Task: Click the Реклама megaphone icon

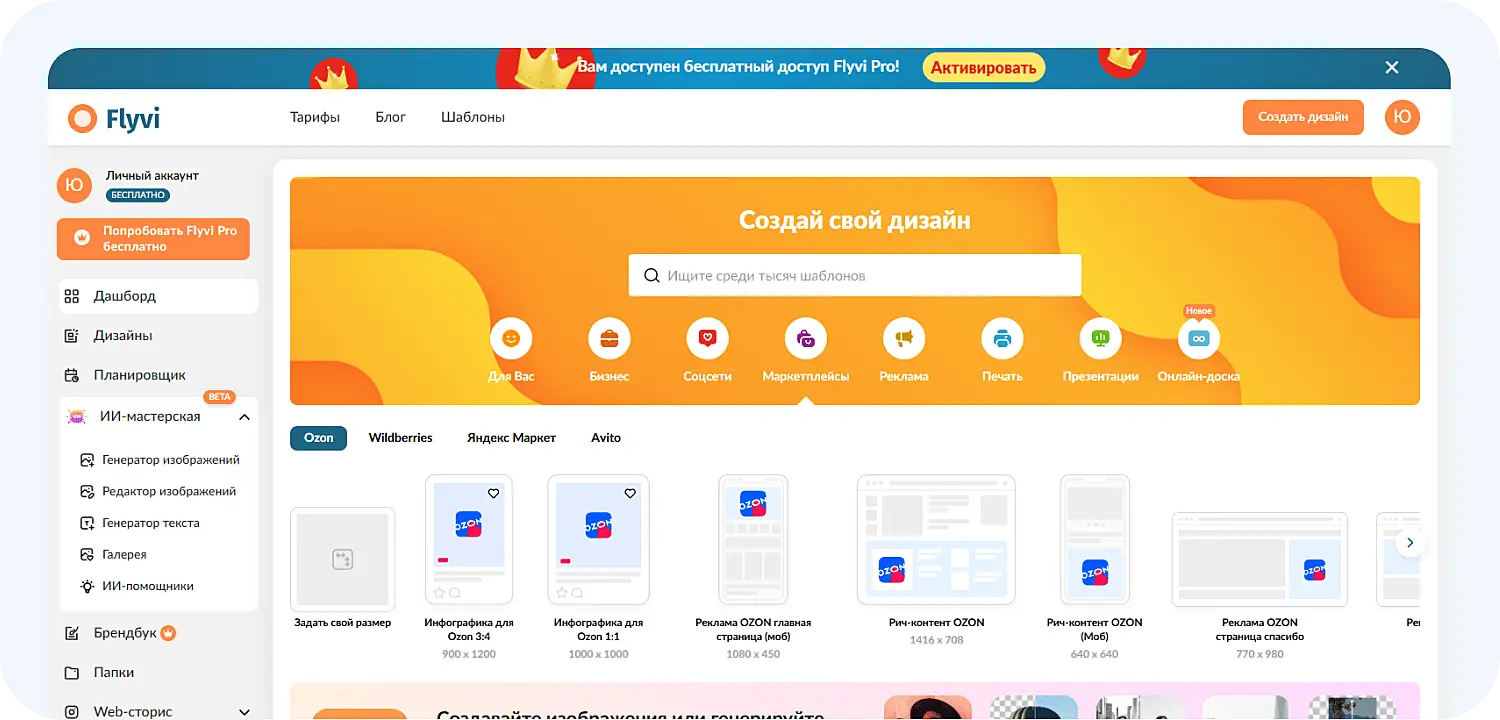Action: click(904, 338)
